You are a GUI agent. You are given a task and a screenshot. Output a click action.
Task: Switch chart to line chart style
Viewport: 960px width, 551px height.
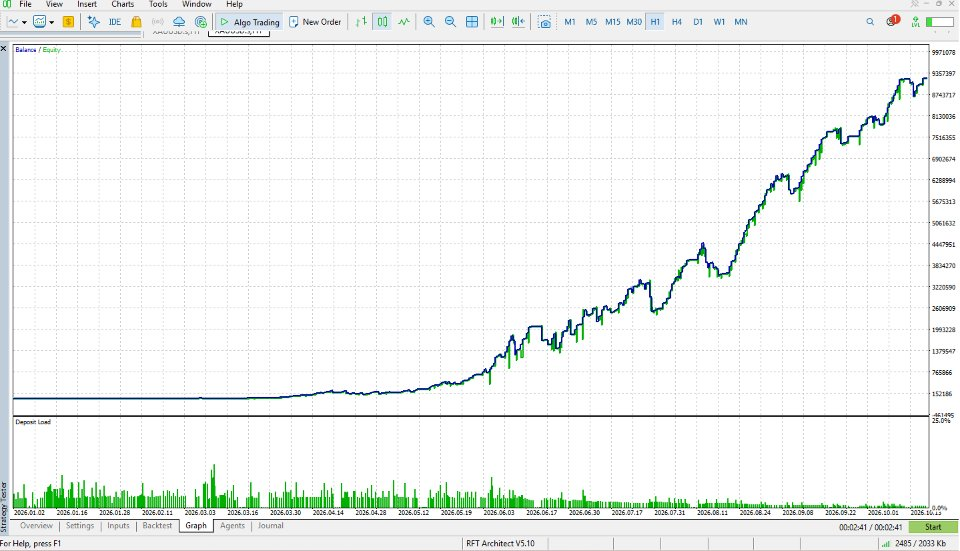403,22
